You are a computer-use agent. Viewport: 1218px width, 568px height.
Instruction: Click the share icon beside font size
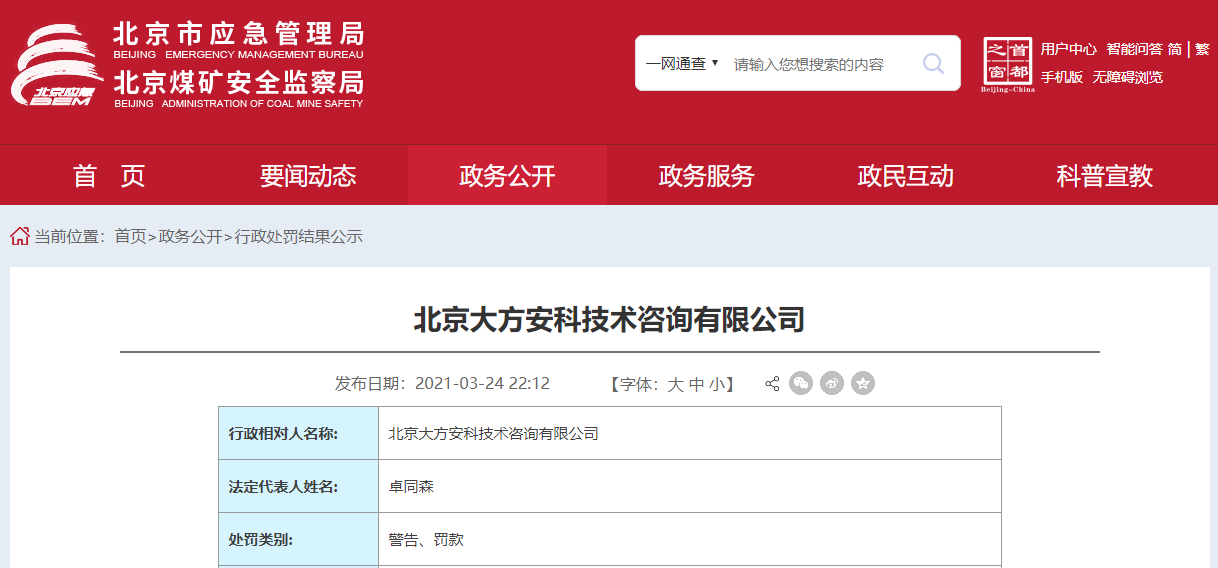coord(772,384)
